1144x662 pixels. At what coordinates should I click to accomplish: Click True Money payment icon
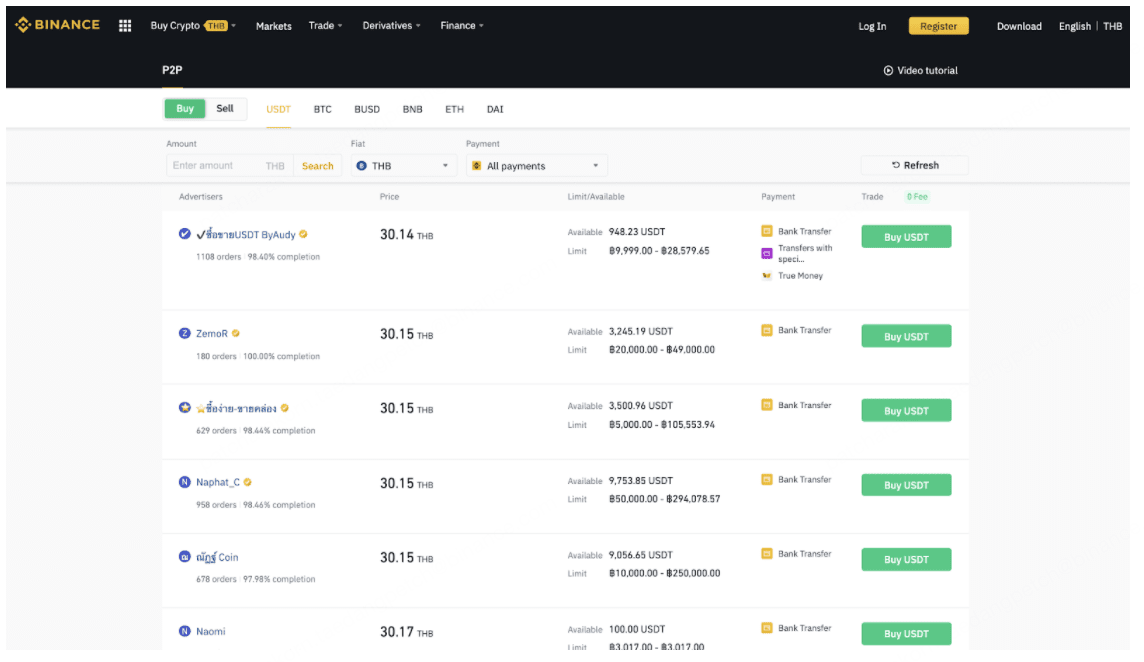[767, 275]
